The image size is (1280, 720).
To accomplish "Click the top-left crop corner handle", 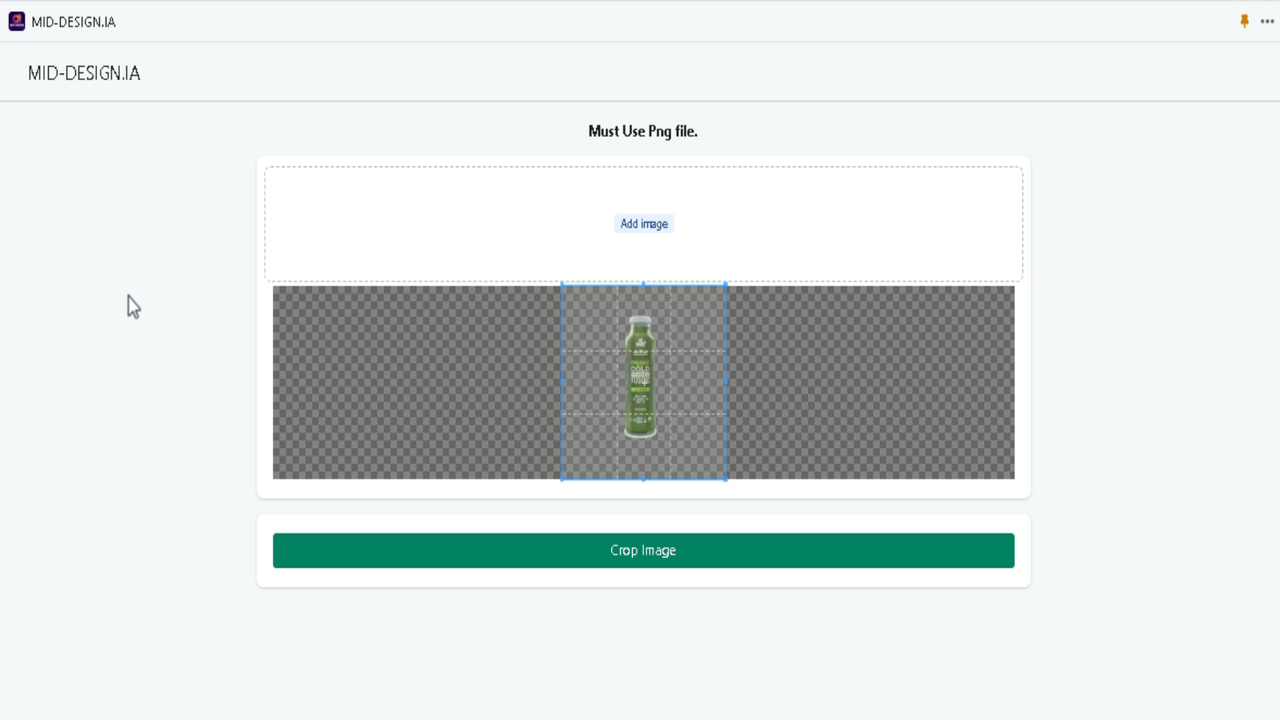I will pos(562,283).
